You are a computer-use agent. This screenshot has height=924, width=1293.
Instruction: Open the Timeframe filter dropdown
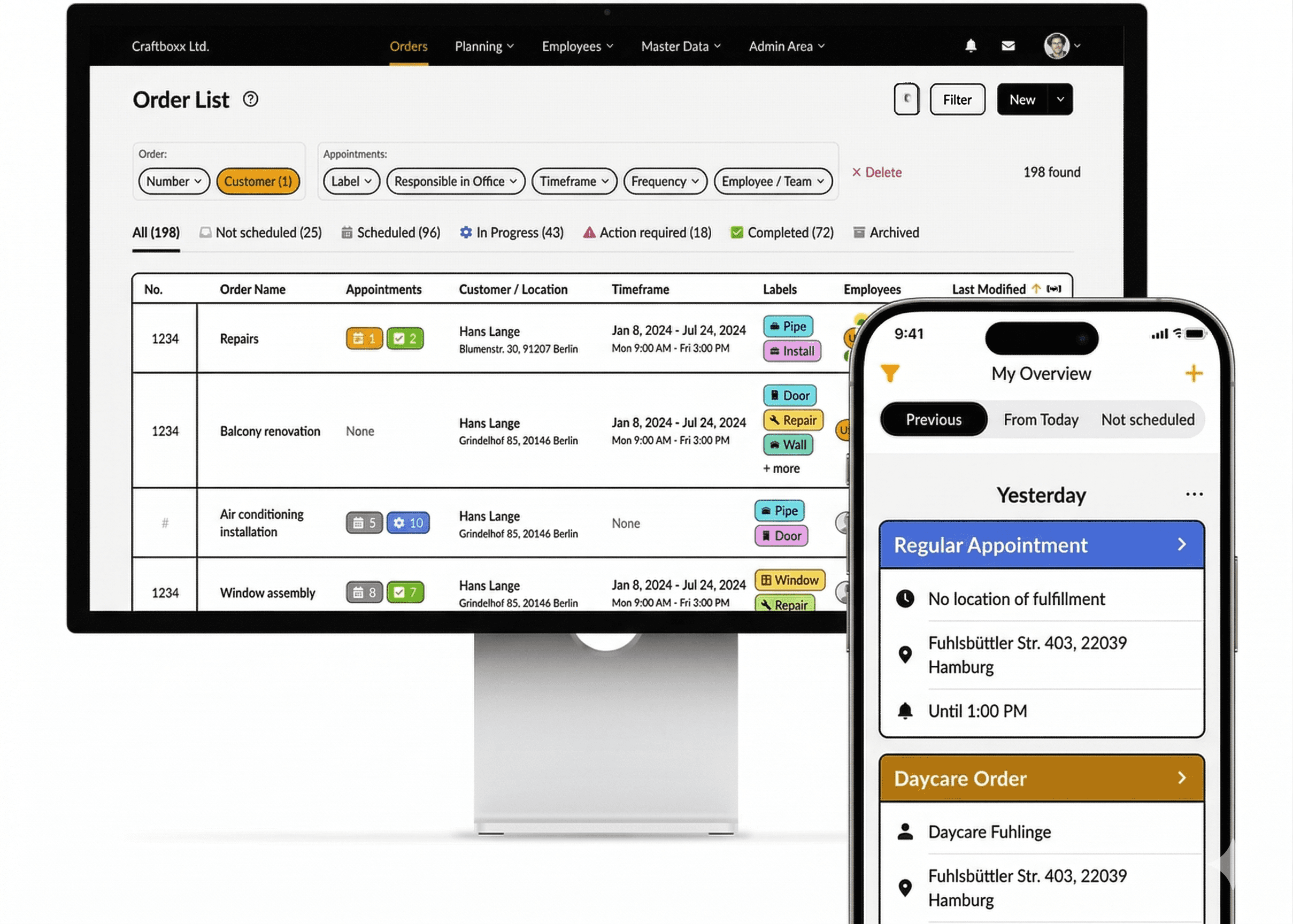tap(573, 181)
